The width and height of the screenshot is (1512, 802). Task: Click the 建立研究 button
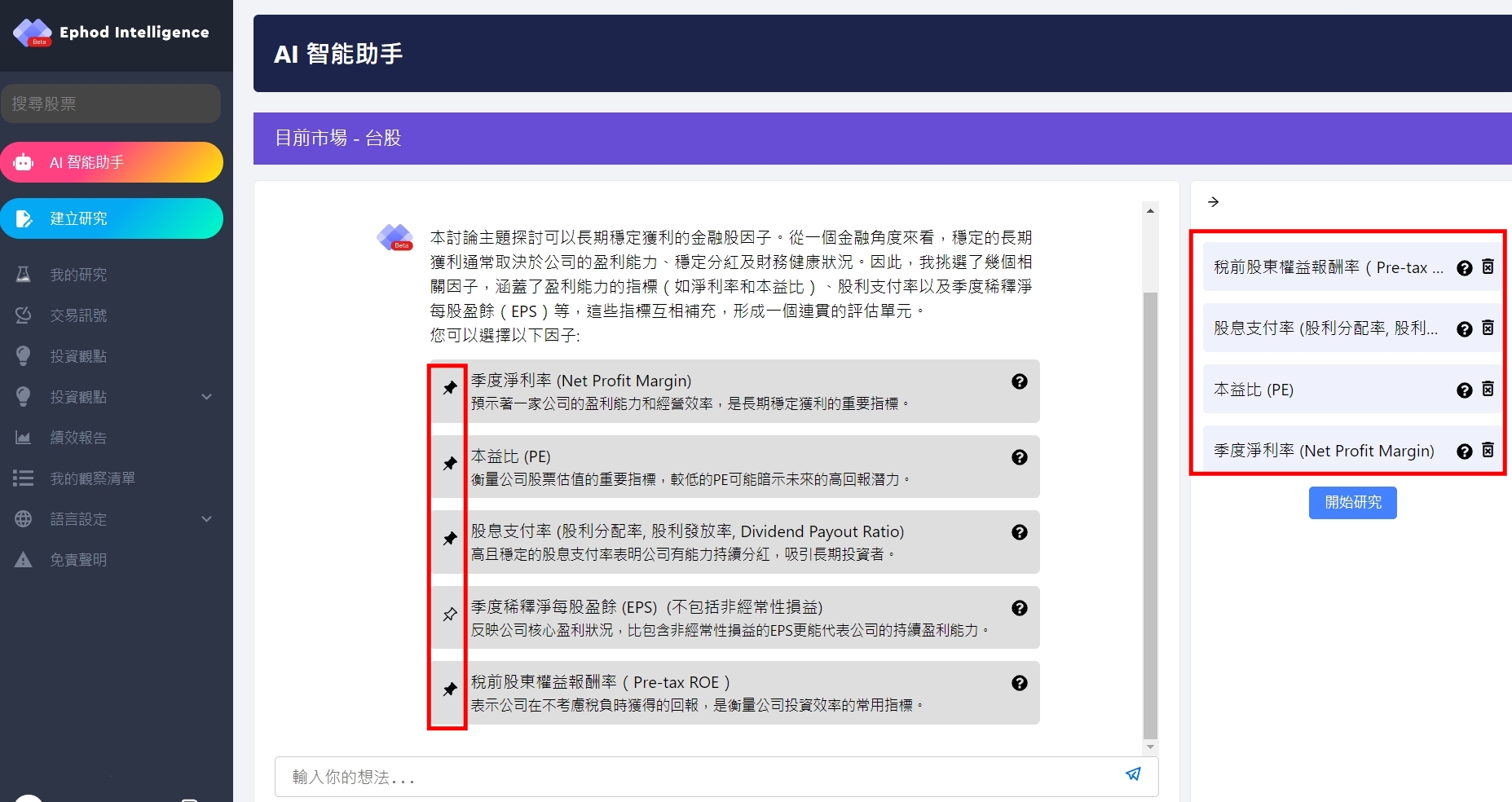click(112, 218)
